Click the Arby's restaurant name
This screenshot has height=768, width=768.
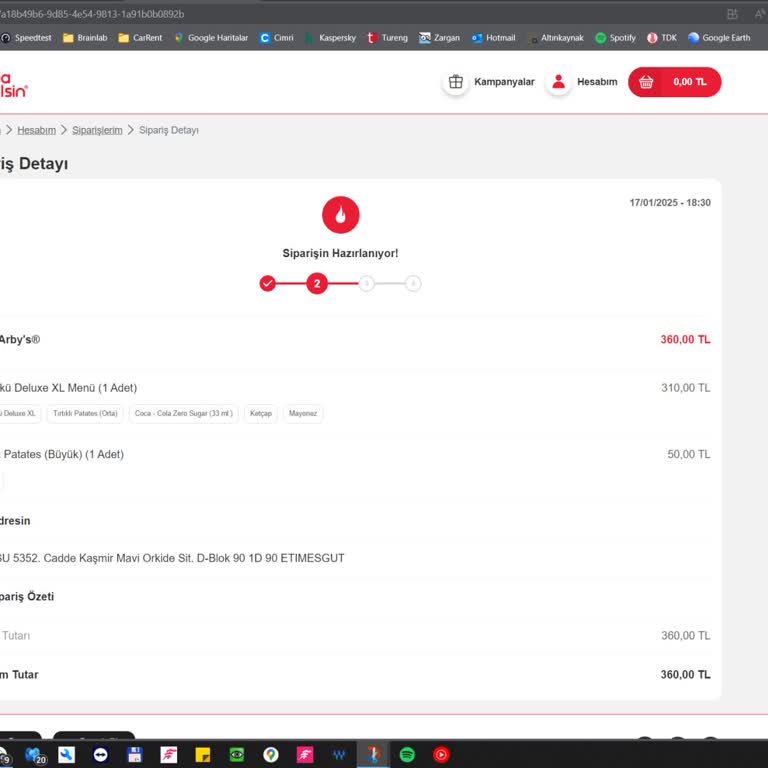(20, 339)
